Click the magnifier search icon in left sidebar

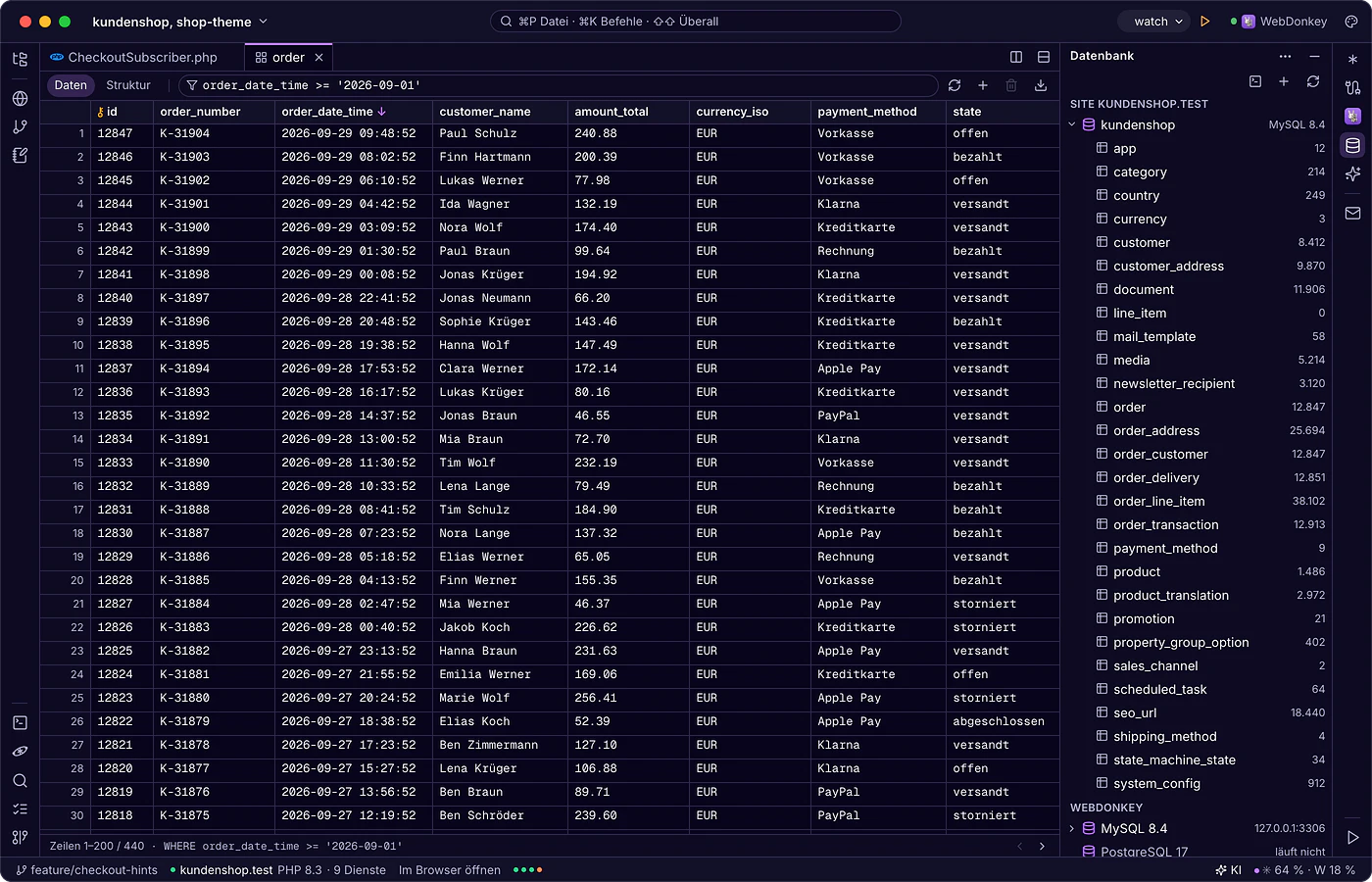pyautogui.click(x=20, y=780)
